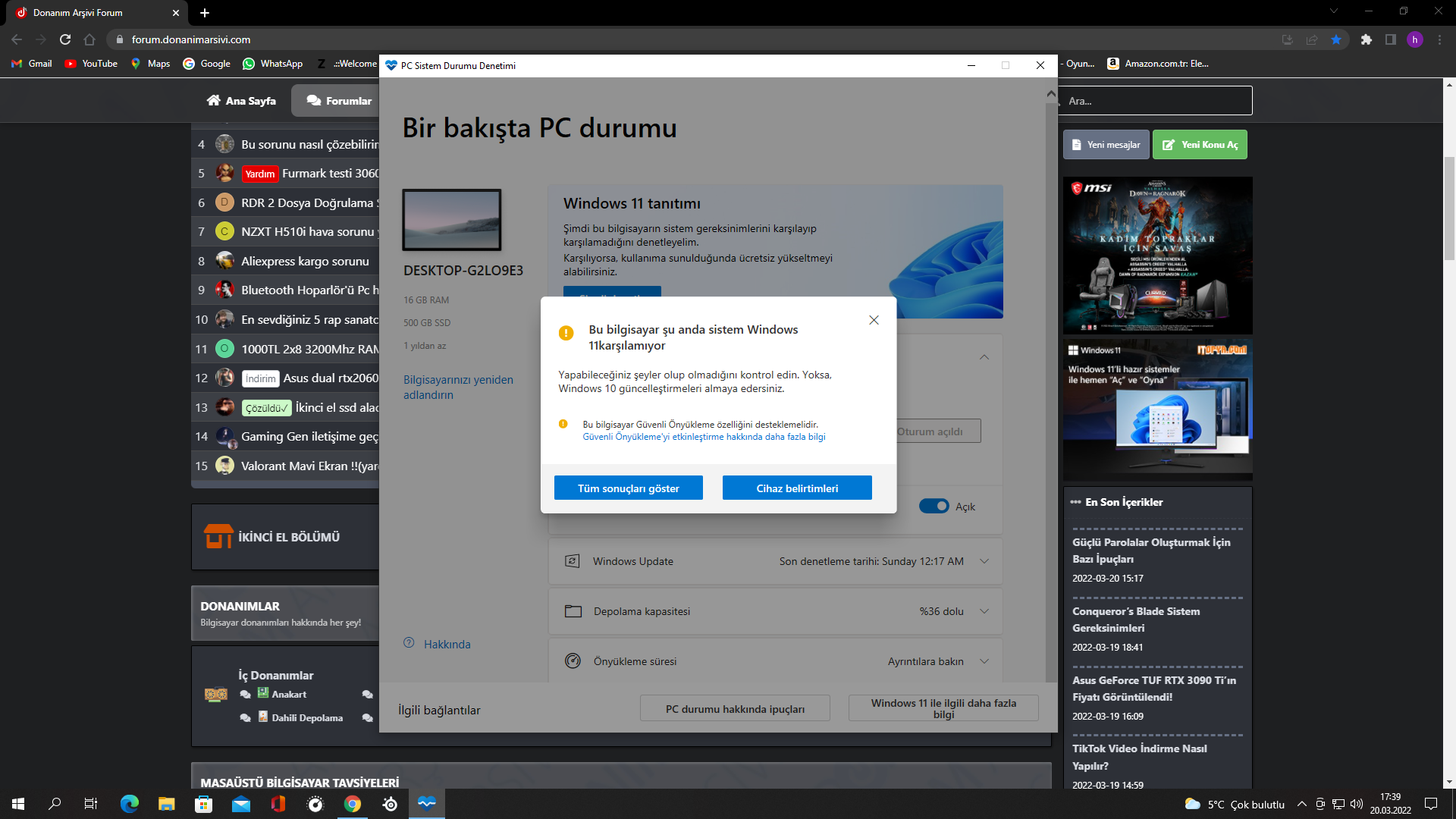Click the Windows Update icon
The width and height of the screenshot is (1456, 819).
tap(573, 561)
